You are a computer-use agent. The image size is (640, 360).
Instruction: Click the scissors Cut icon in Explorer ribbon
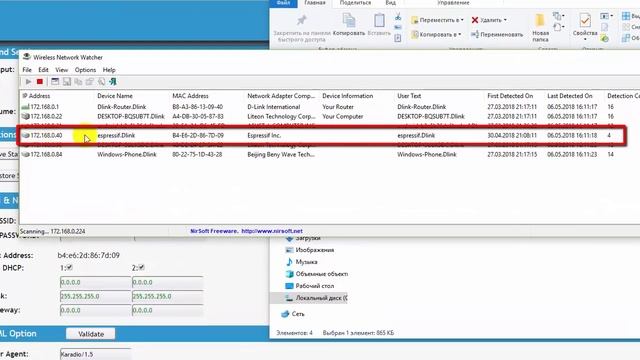[398, 17]
